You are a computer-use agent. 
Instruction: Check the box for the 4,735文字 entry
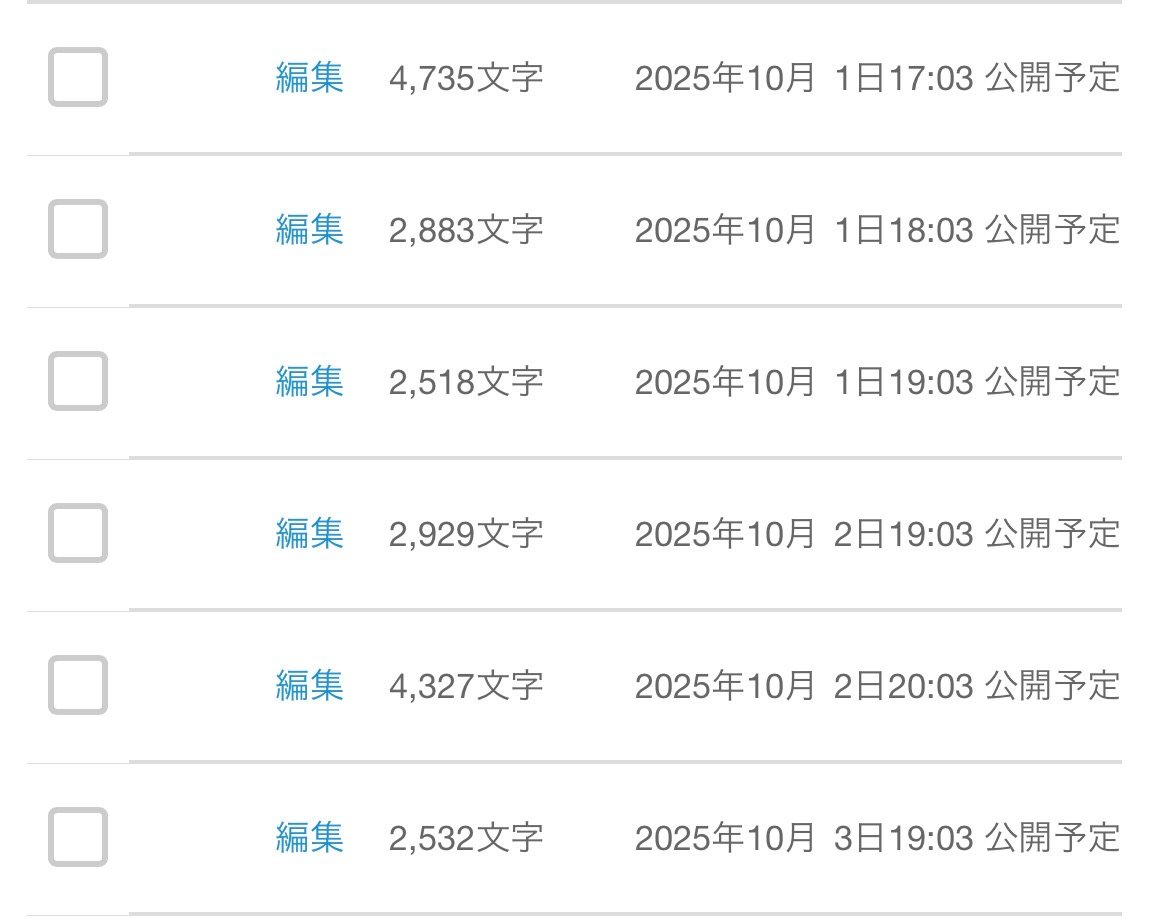tap(78, 77)
